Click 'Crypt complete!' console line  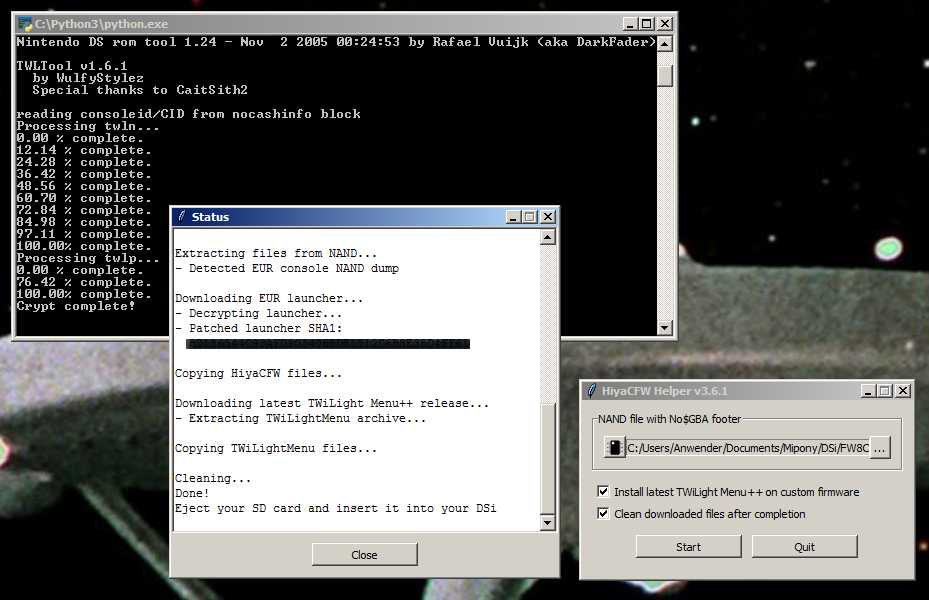76,306
